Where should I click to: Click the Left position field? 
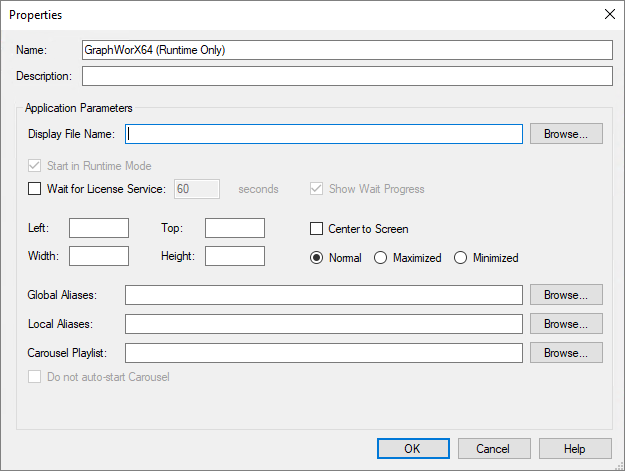point(99,228)
